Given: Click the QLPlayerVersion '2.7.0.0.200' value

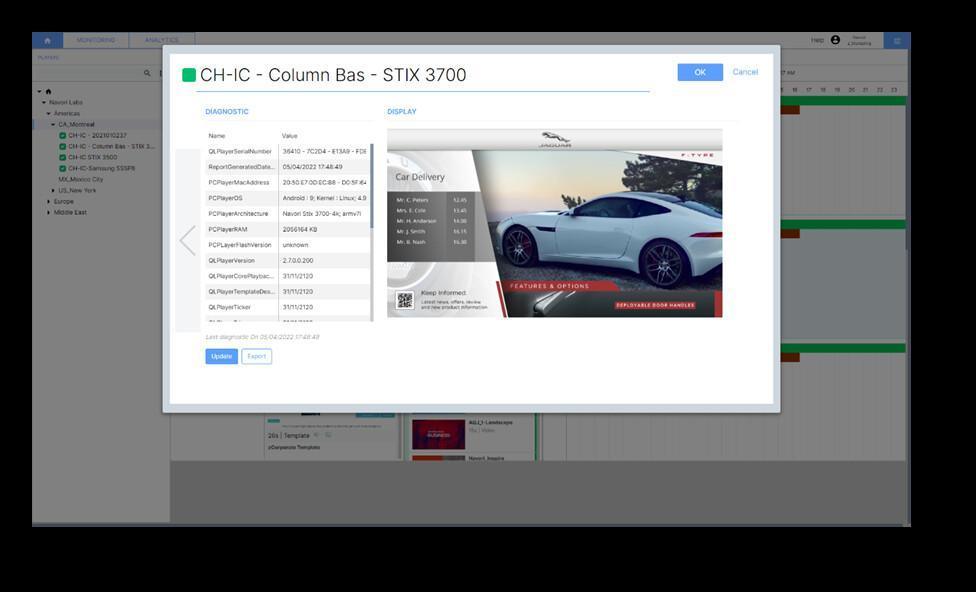Looking at the screenshot, I should (x=298, y=260).
